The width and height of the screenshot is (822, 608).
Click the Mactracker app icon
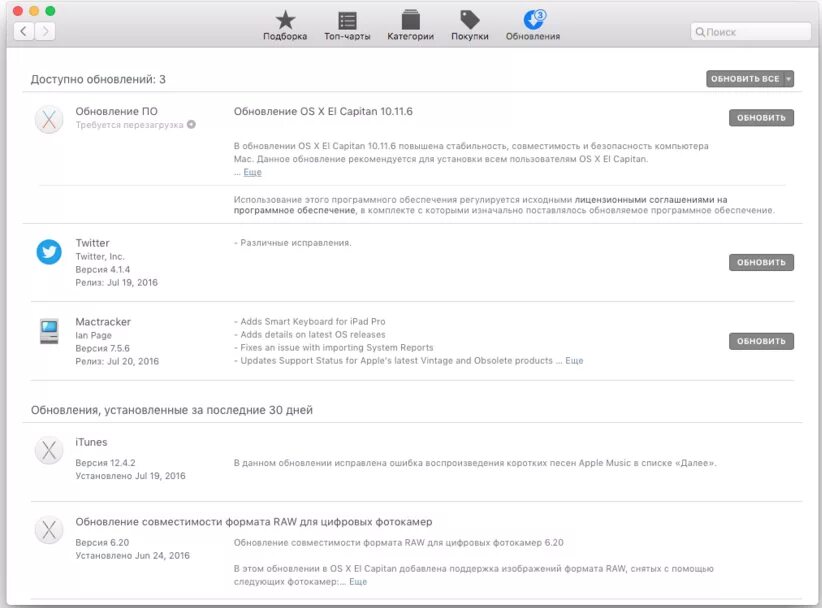point(49,331)
